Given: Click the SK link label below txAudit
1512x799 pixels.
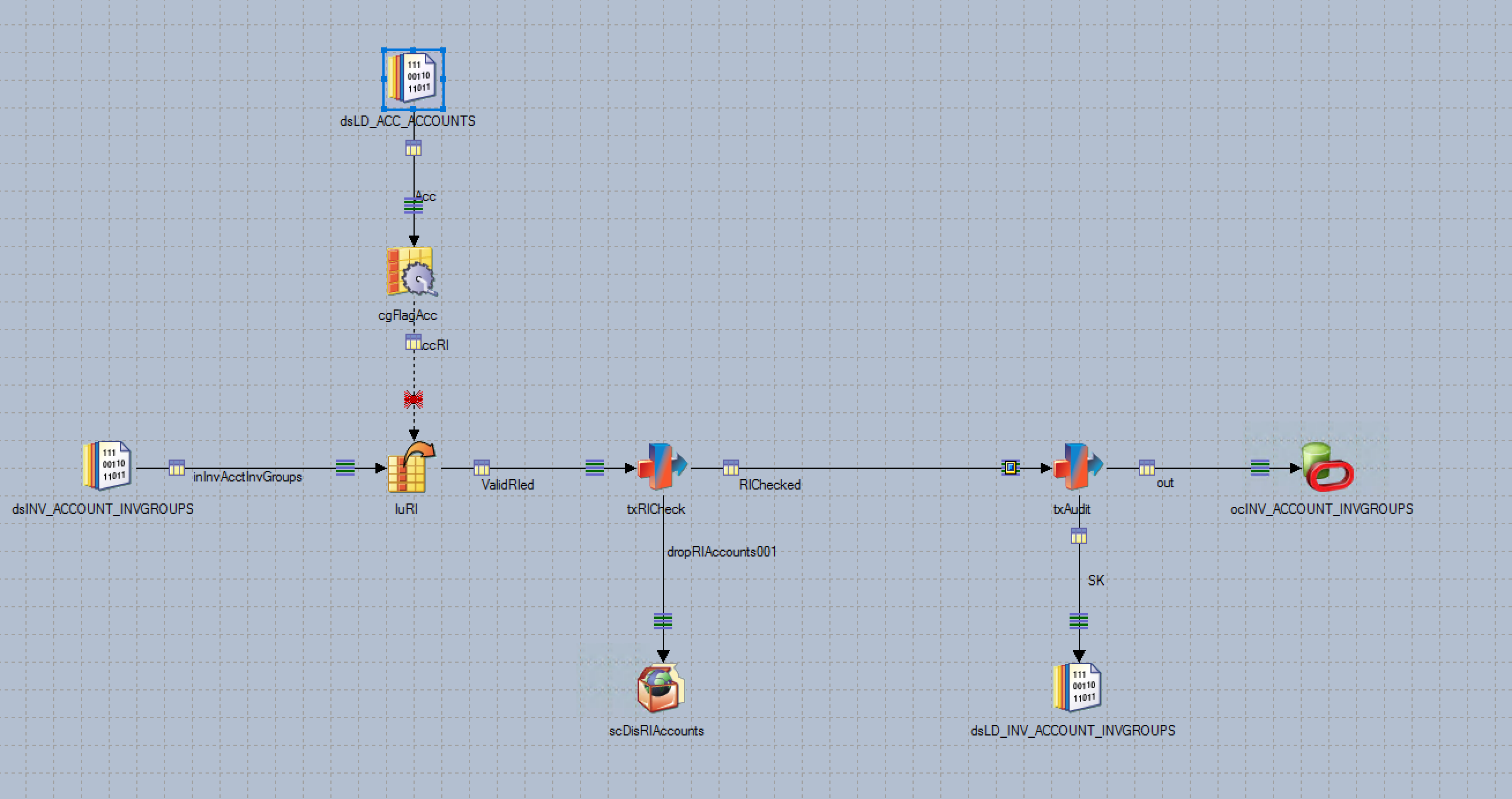Looking at the screenshot, I should [1096, 580].
